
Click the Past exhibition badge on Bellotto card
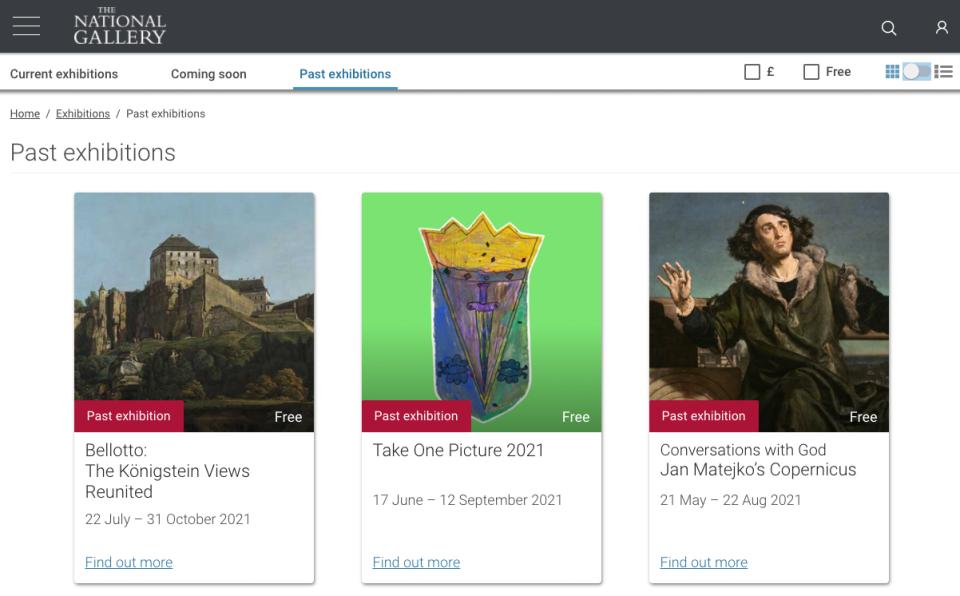(129, 416)
